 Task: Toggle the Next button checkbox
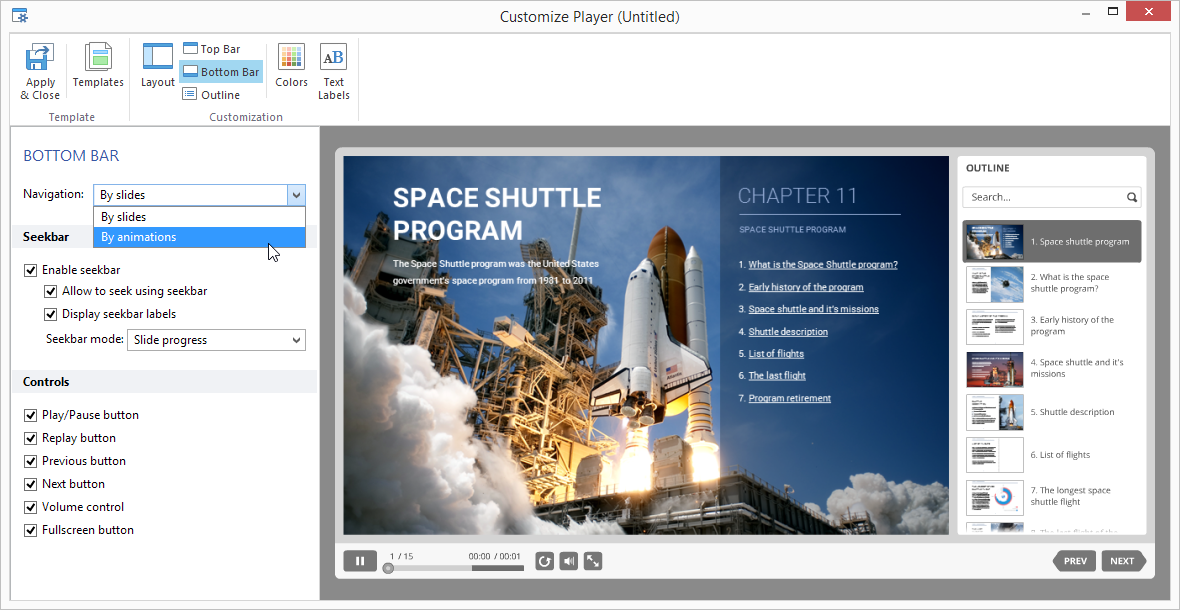coord(30,484)
